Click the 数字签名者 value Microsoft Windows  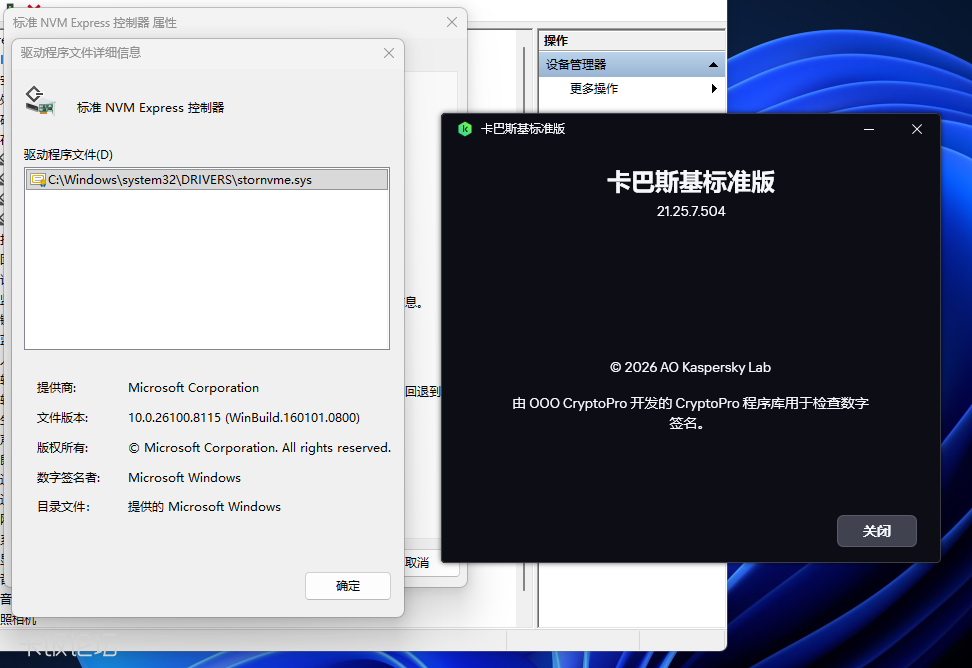point(184,478)
